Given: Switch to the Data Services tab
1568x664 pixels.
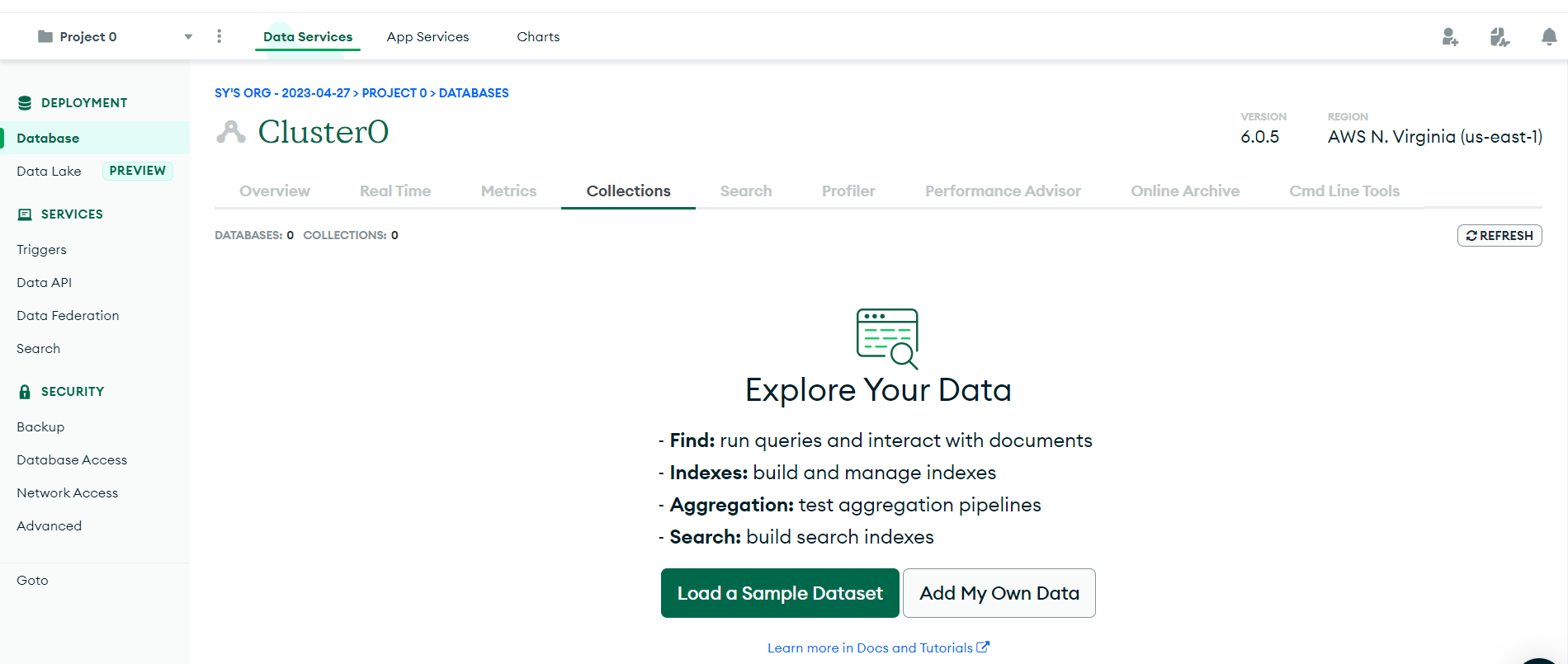Looking at the screenshot, I should pyautogui.click(x=308, y=36).
